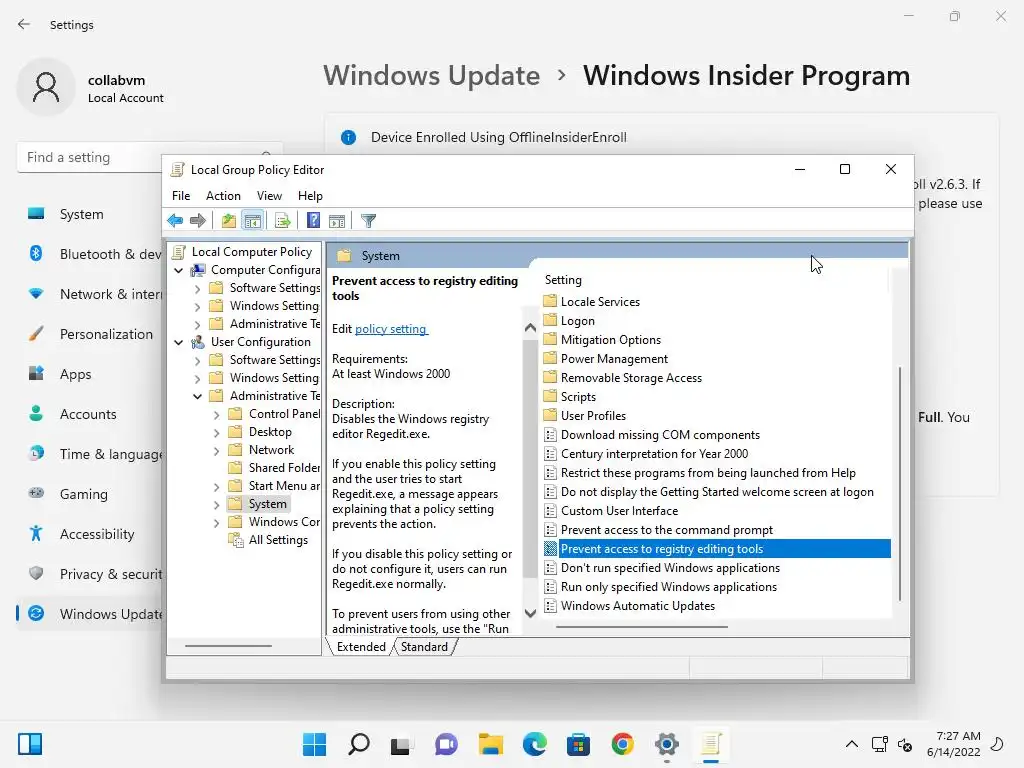Click description pane scroll up arrow
The width and height of the screenshot is (1024, 768).
pyautogui.click(x=530, y=328)
